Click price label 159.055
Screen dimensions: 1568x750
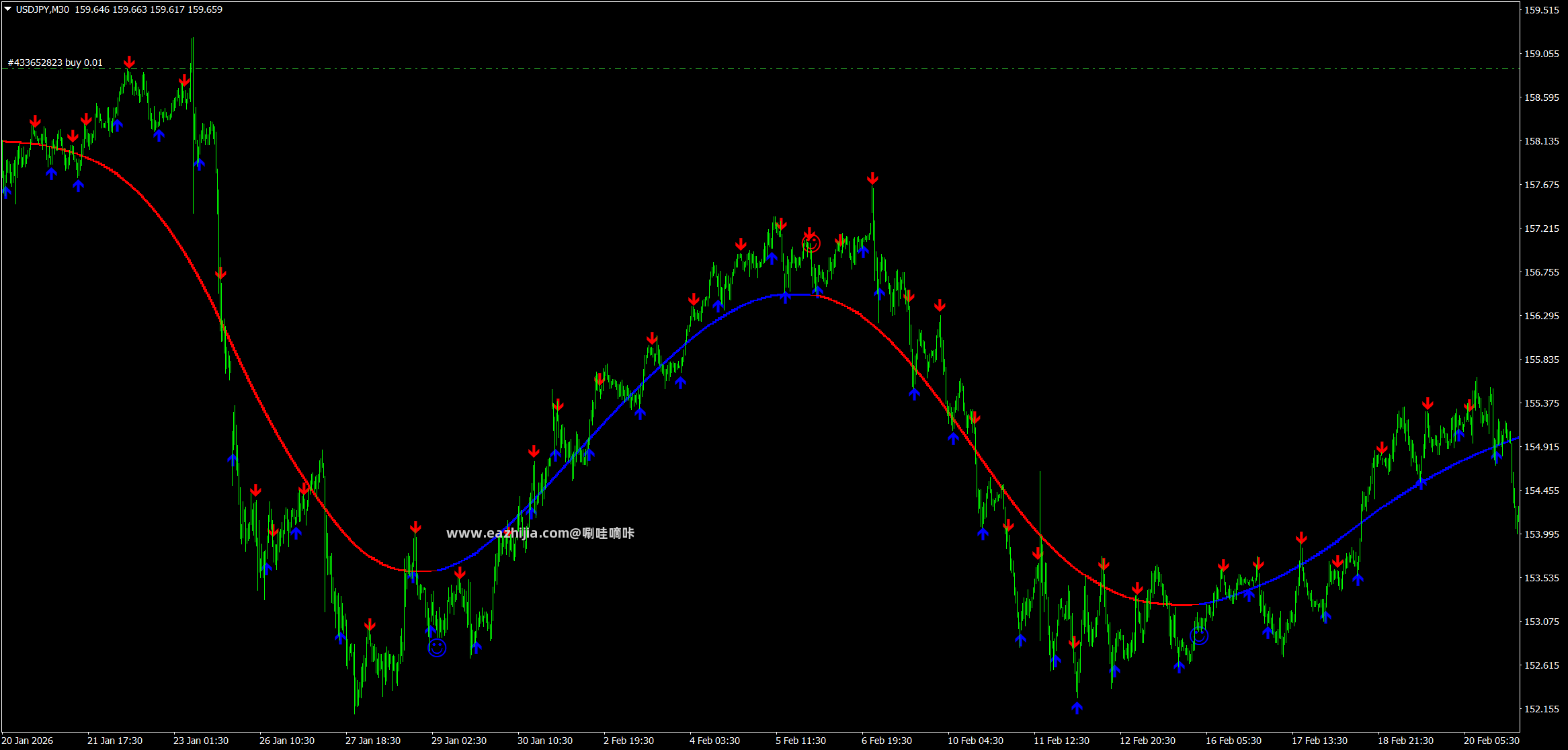(x=1542, y=54)
